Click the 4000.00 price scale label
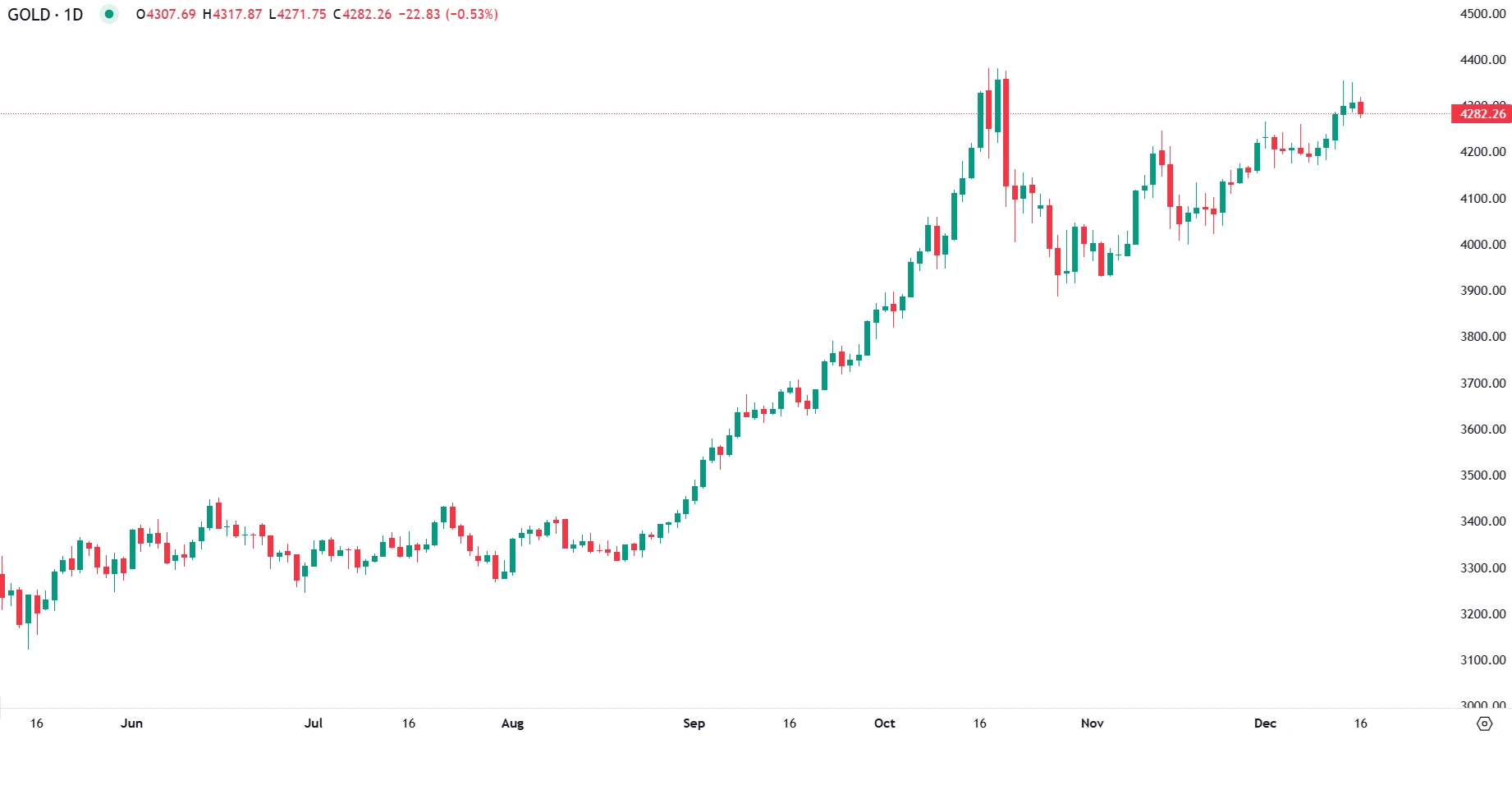 (x=1482, y=245)
